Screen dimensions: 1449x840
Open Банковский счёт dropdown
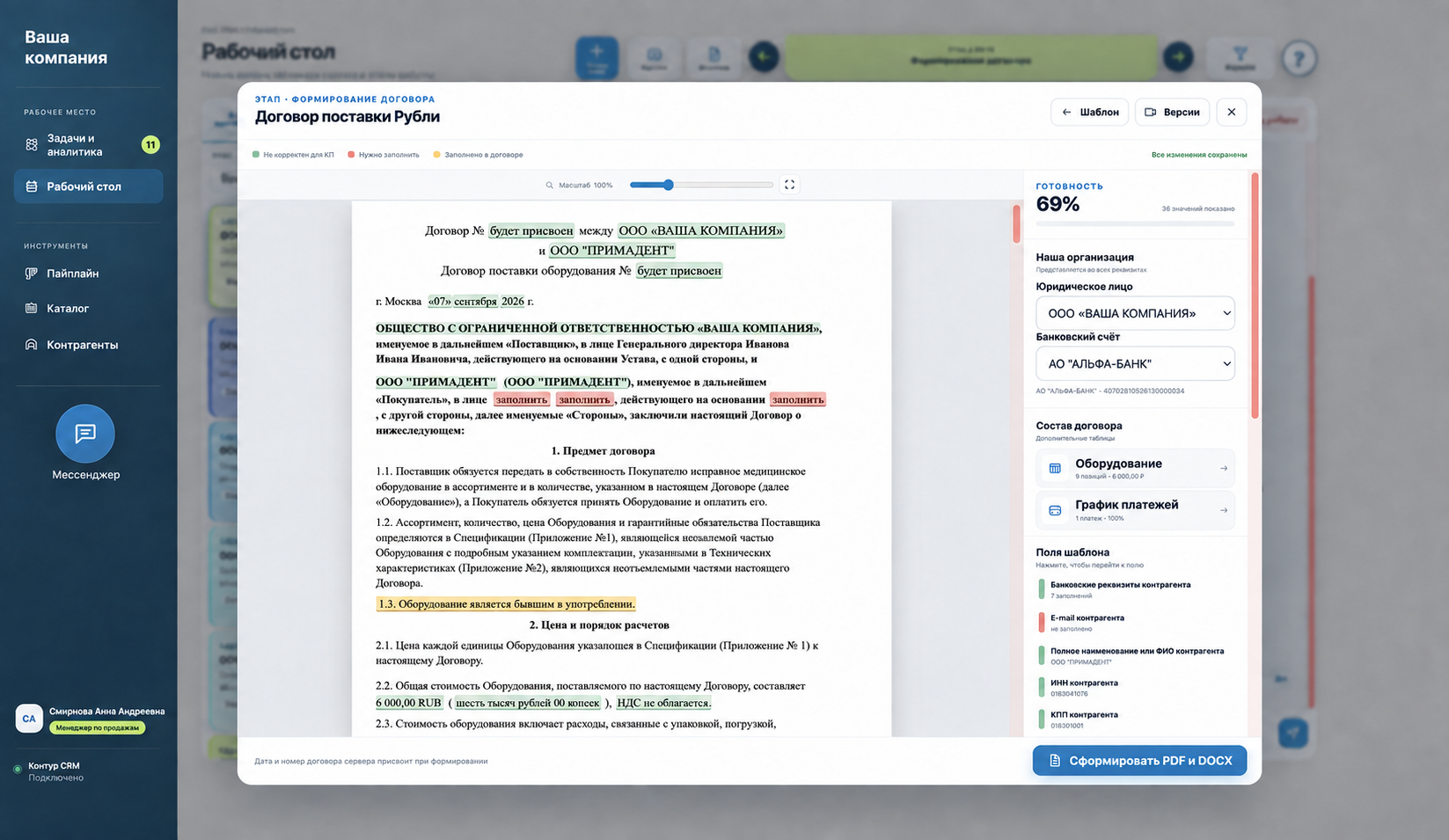pos(1135,364)
